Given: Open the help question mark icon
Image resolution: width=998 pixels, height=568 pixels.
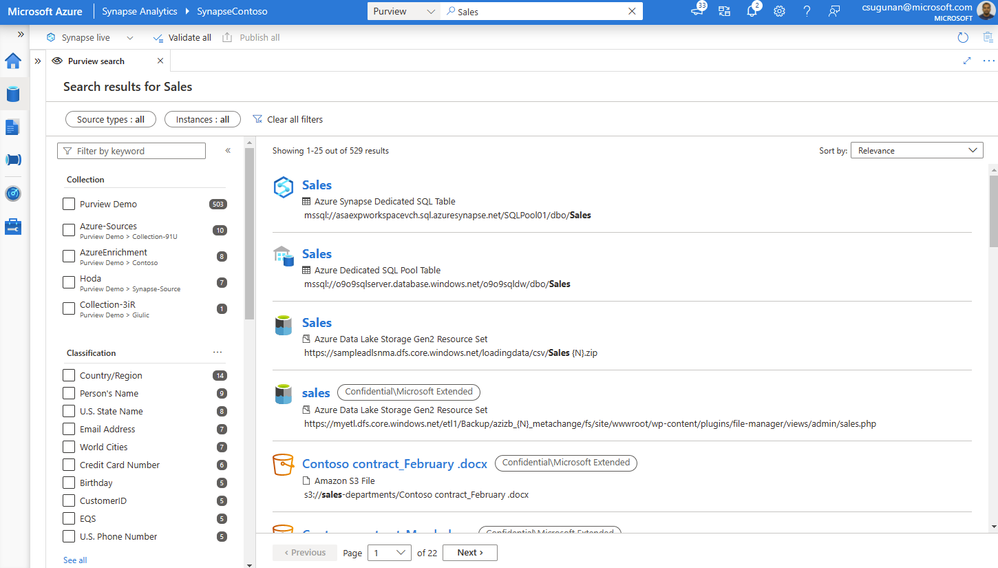Looking at the screenshot, I should pos(806,11).
